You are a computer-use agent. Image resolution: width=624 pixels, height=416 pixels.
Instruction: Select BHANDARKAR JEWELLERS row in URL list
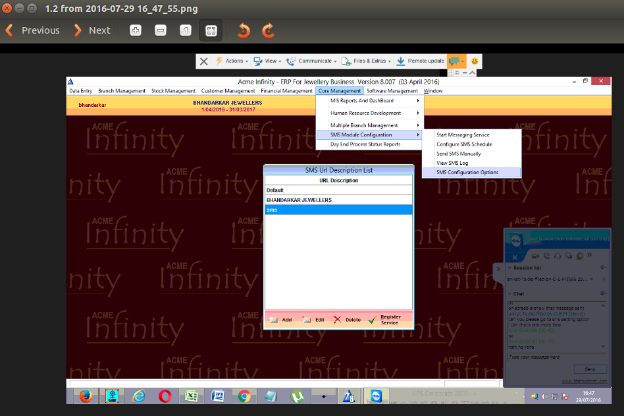tap(339, 200)
